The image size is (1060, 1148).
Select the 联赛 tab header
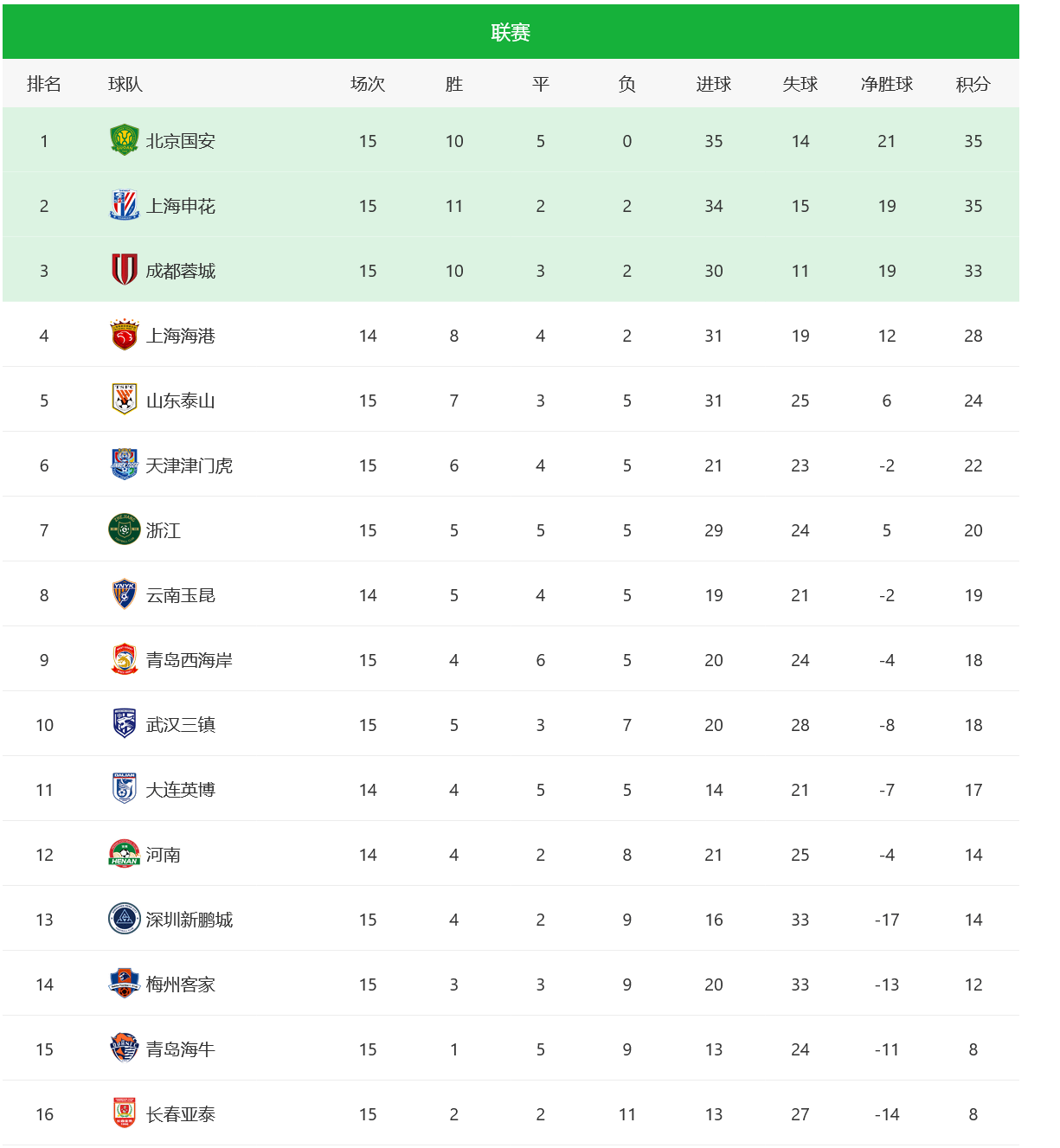(x=511, y=33)
